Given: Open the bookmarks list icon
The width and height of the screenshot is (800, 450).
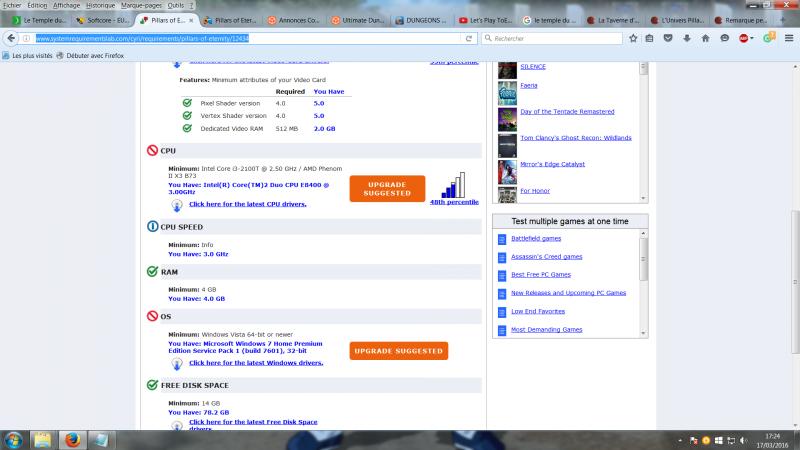Looking at the screenshot, I should (x=649, y=38).
